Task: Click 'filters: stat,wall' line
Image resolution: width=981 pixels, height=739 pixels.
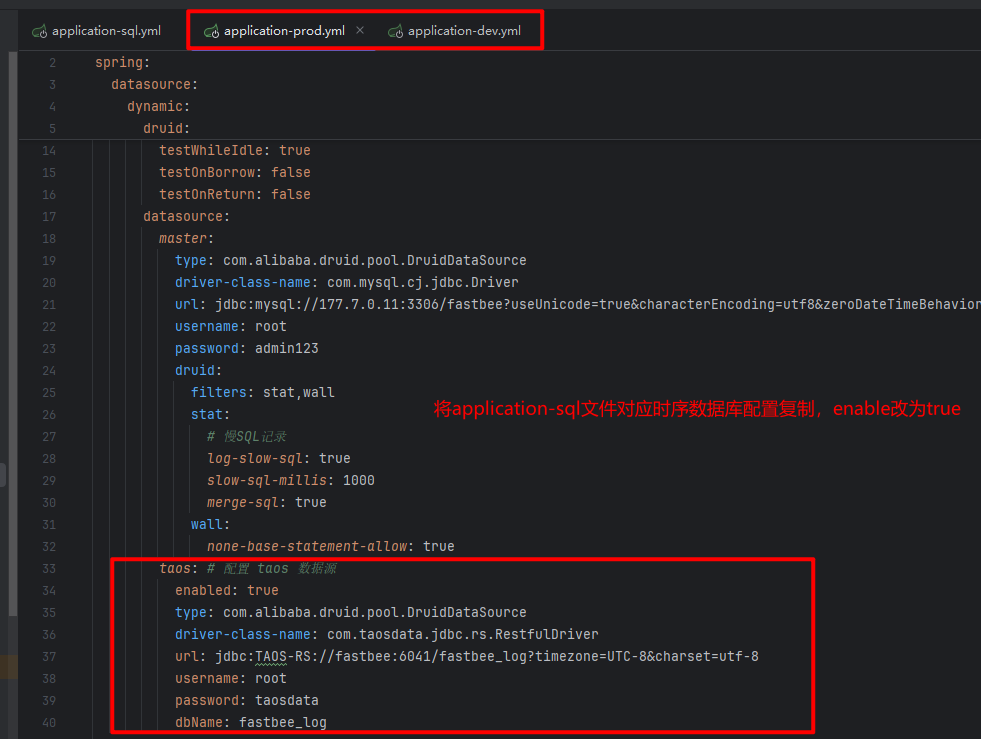Action: (263, 392)
